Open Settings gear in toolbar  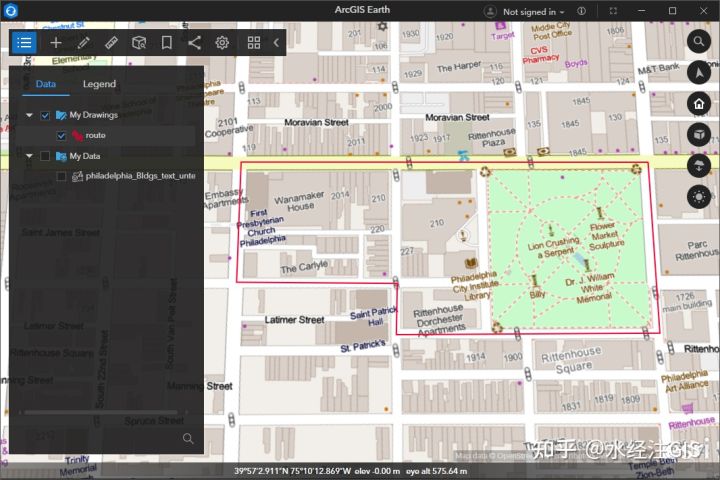pos(222,43)
